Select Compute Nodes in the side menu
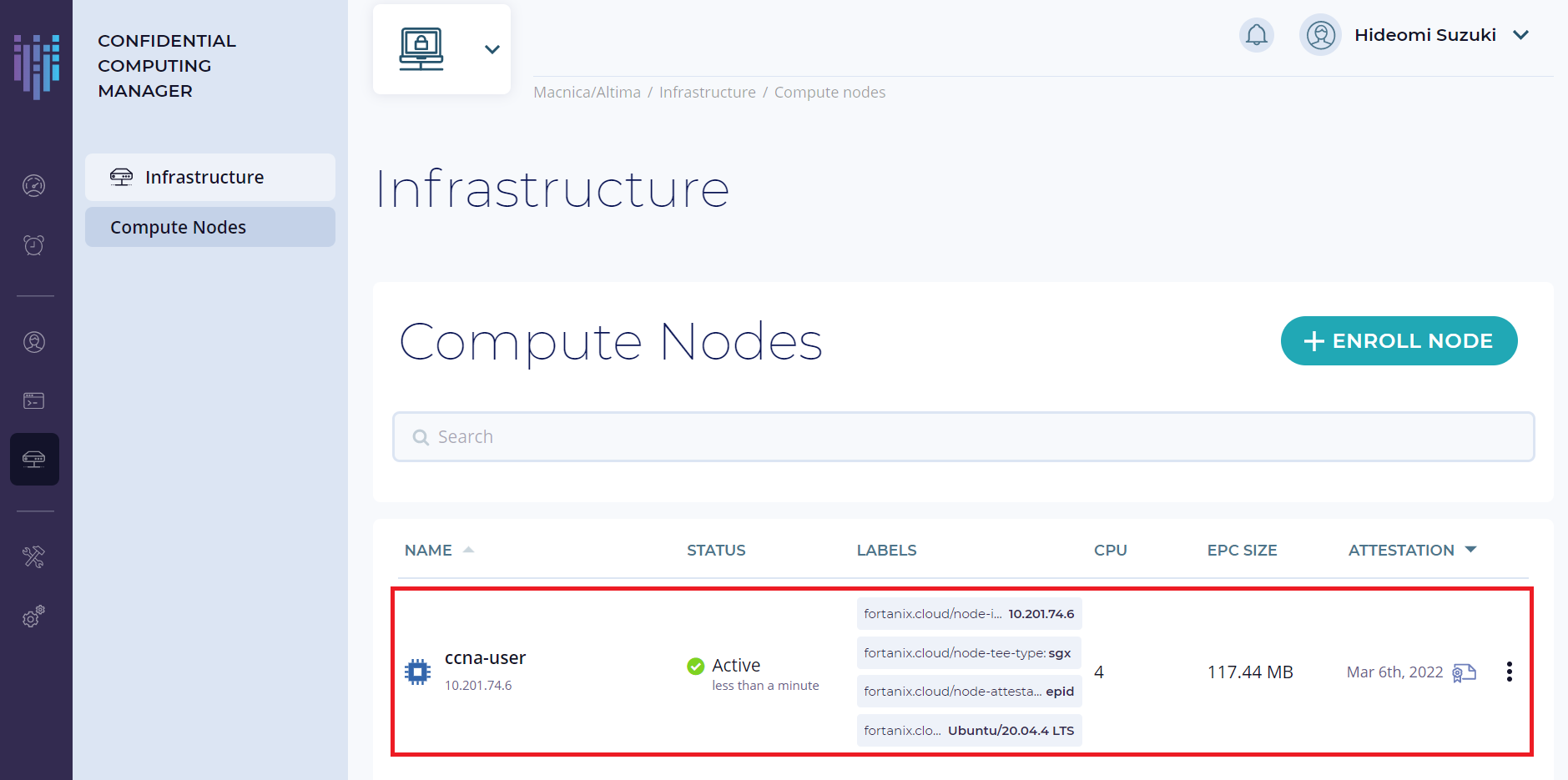This screenshot has width=1568, height=780. click(210, 227)
